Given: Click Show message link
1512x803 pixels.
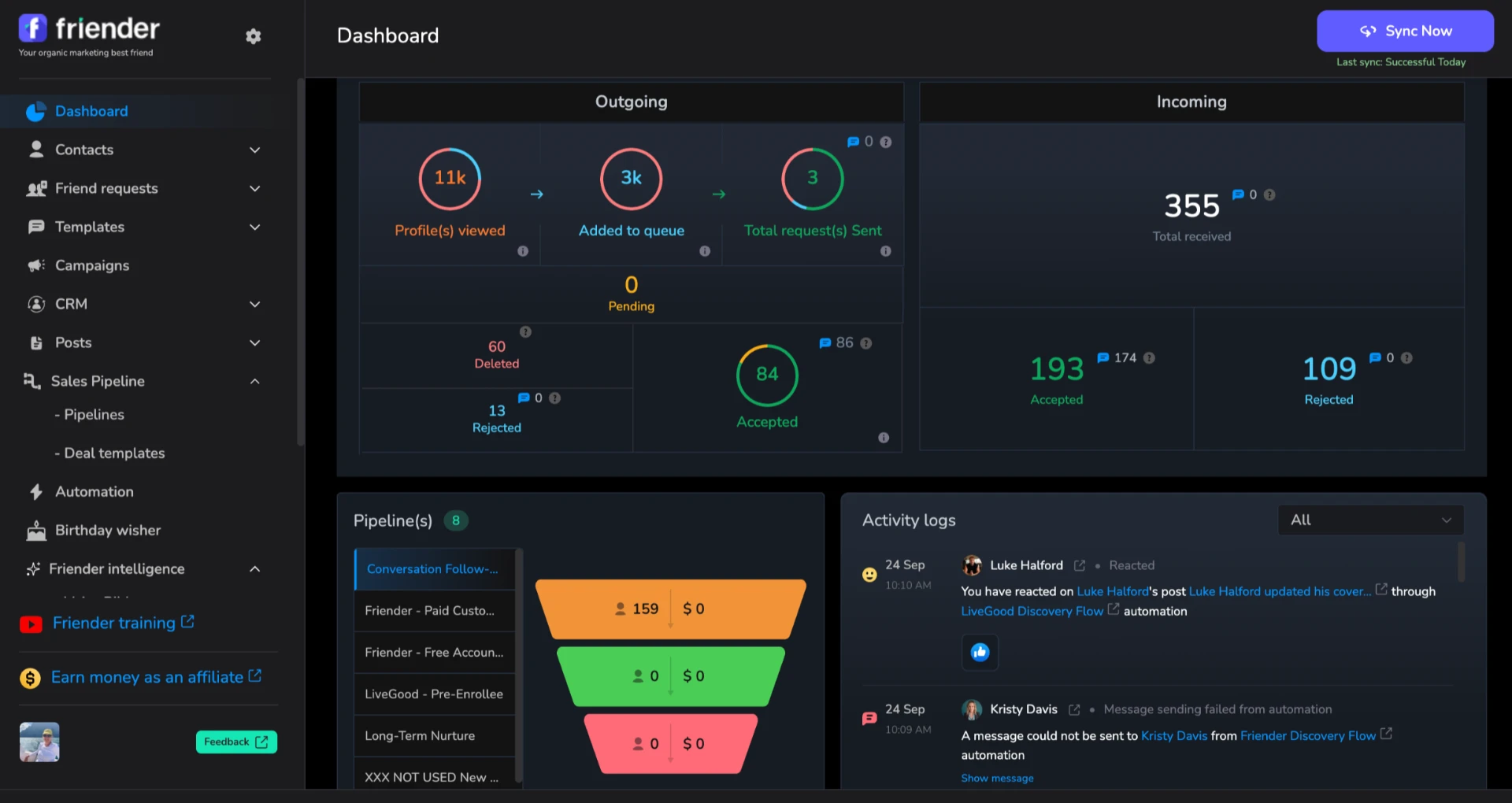Looking at the screenshot, I should 997,778.
